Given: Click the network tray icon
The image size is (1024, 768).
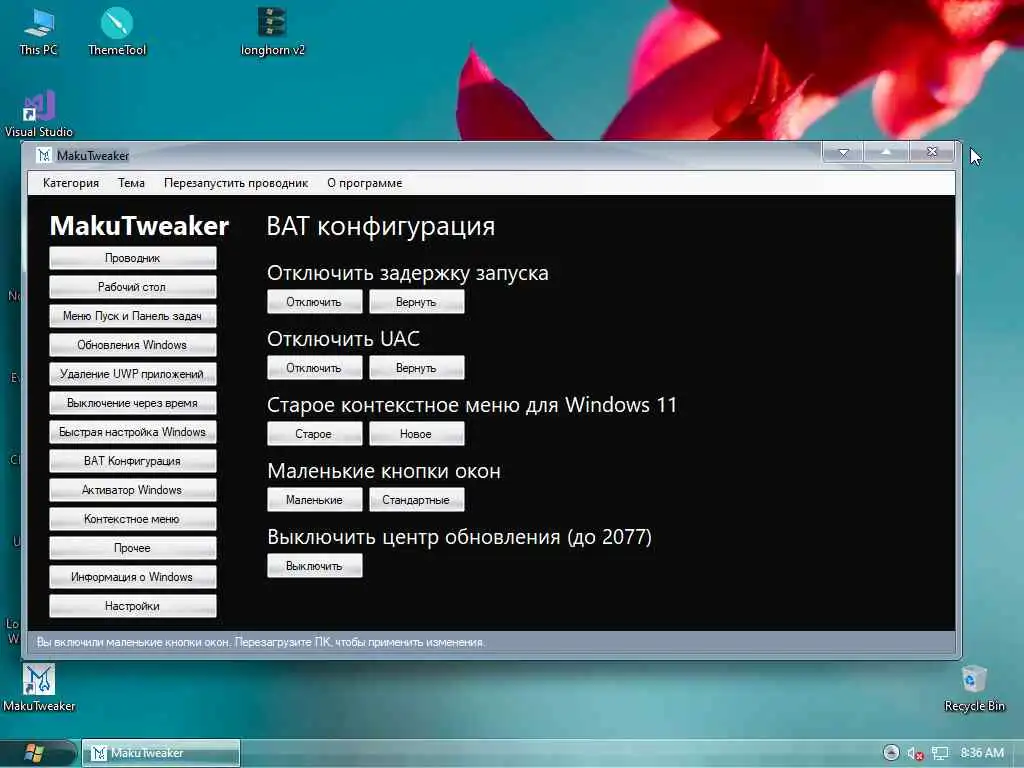Looking at the screenshot, I should pos(940,754).
